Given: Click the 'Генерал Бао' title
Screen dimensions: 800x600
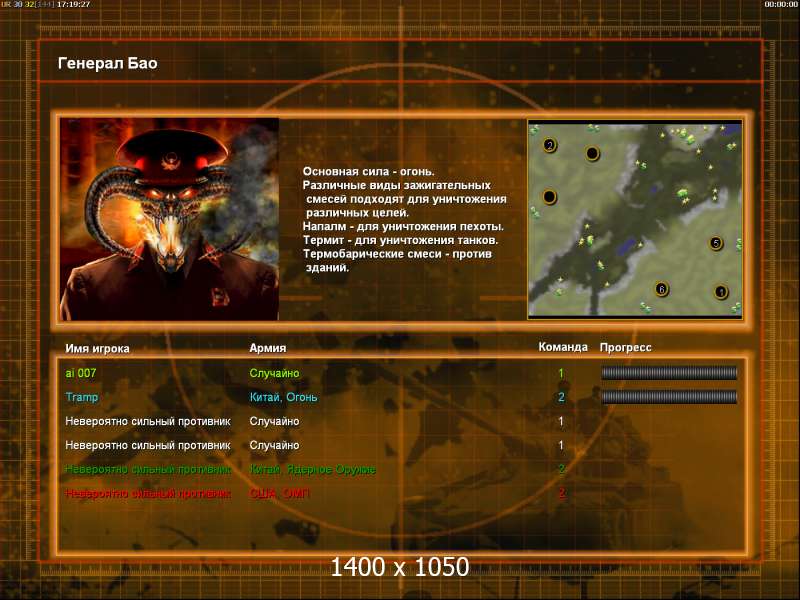Looking at the screenshot, I should tap(108, 63).
